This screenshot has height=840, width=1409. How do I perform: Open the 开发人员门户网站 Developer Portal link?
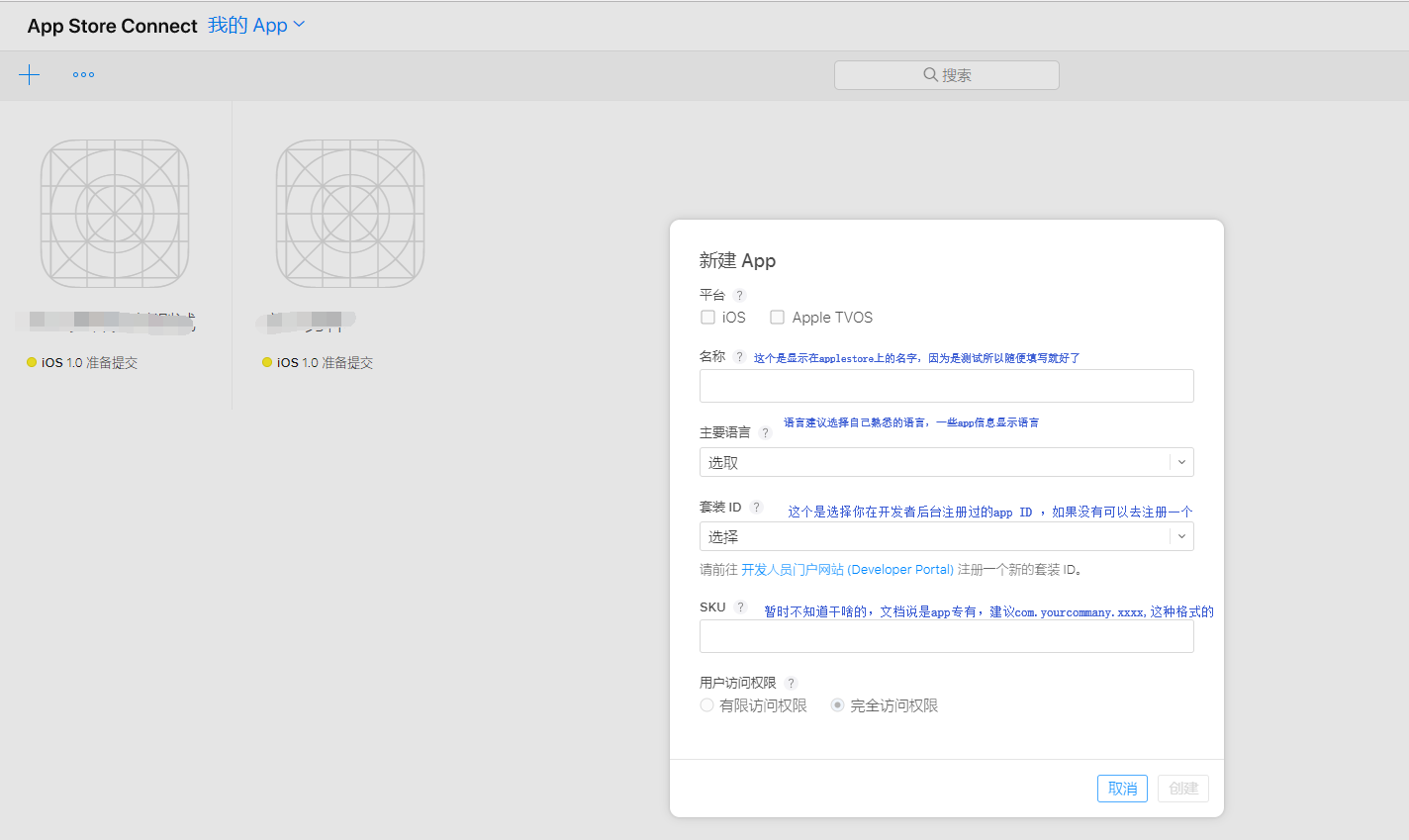(847, 570)
